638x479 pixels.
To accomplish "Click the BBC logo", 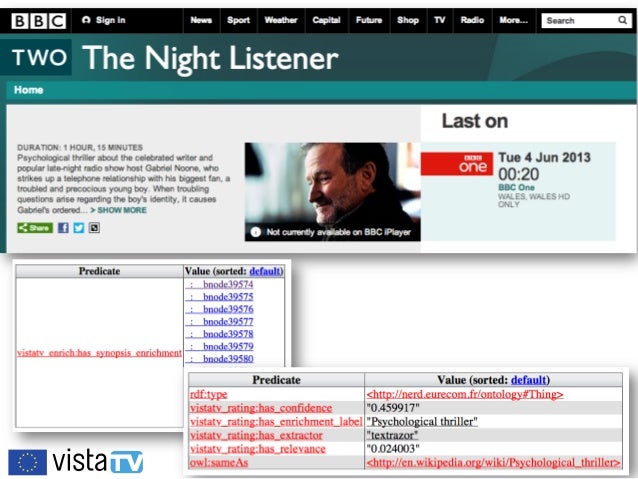I will (38, 21).
